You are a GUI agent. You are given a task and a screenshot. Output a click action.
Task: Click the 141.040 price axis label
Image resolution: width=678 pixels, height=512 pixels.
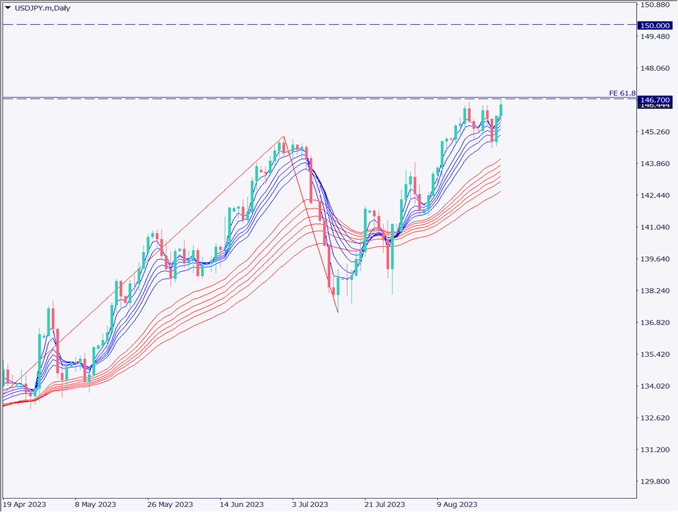[654, 228]
